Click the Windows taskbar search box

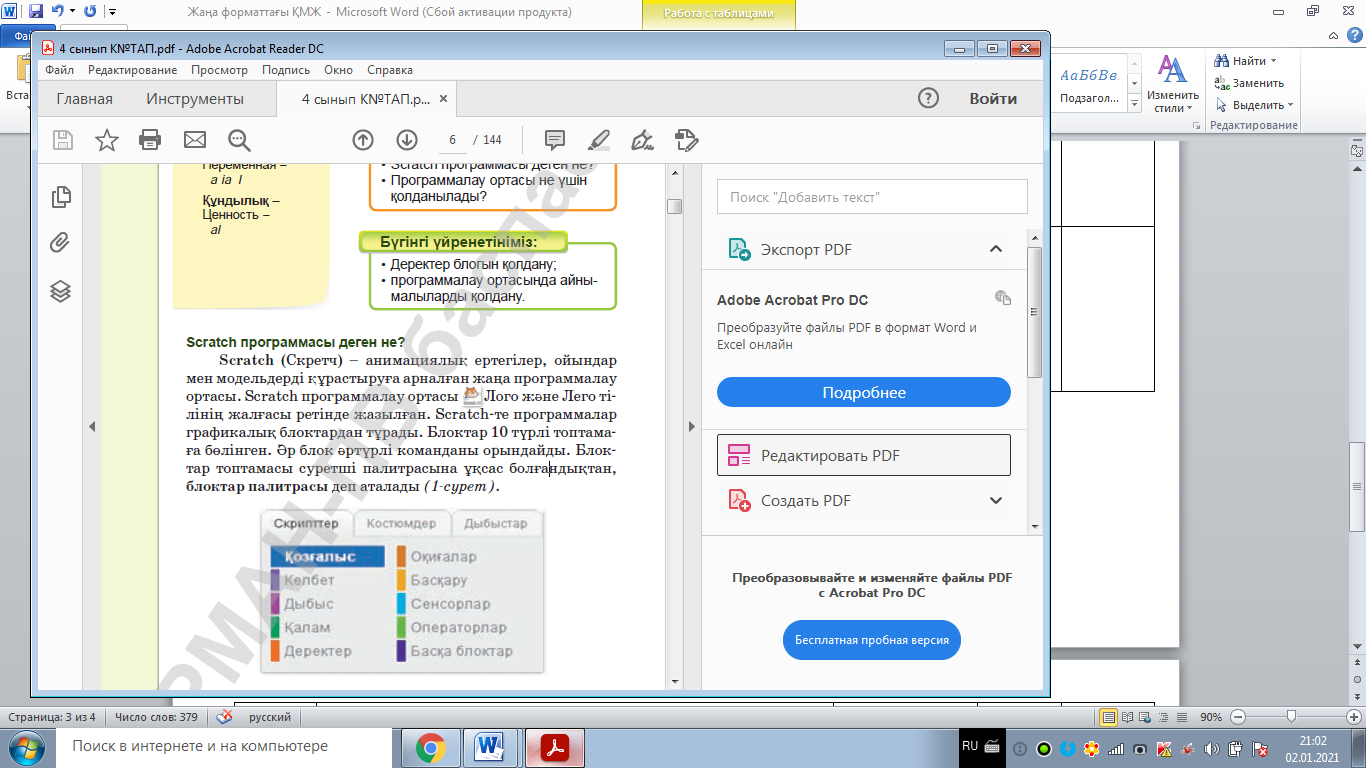(220, 747)
